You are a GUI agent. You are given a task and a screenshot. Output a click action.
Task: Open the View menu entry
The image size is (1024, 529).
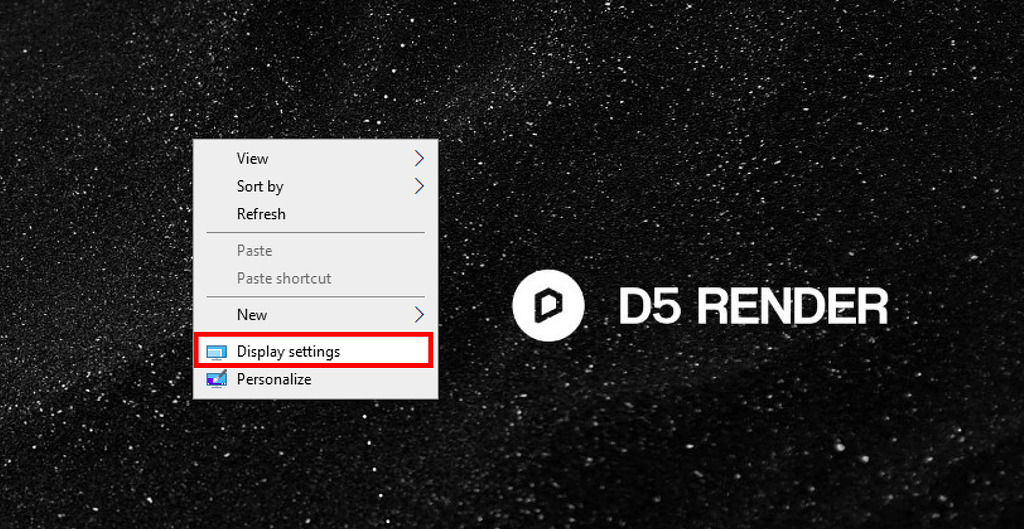click(x=252, y=158)
